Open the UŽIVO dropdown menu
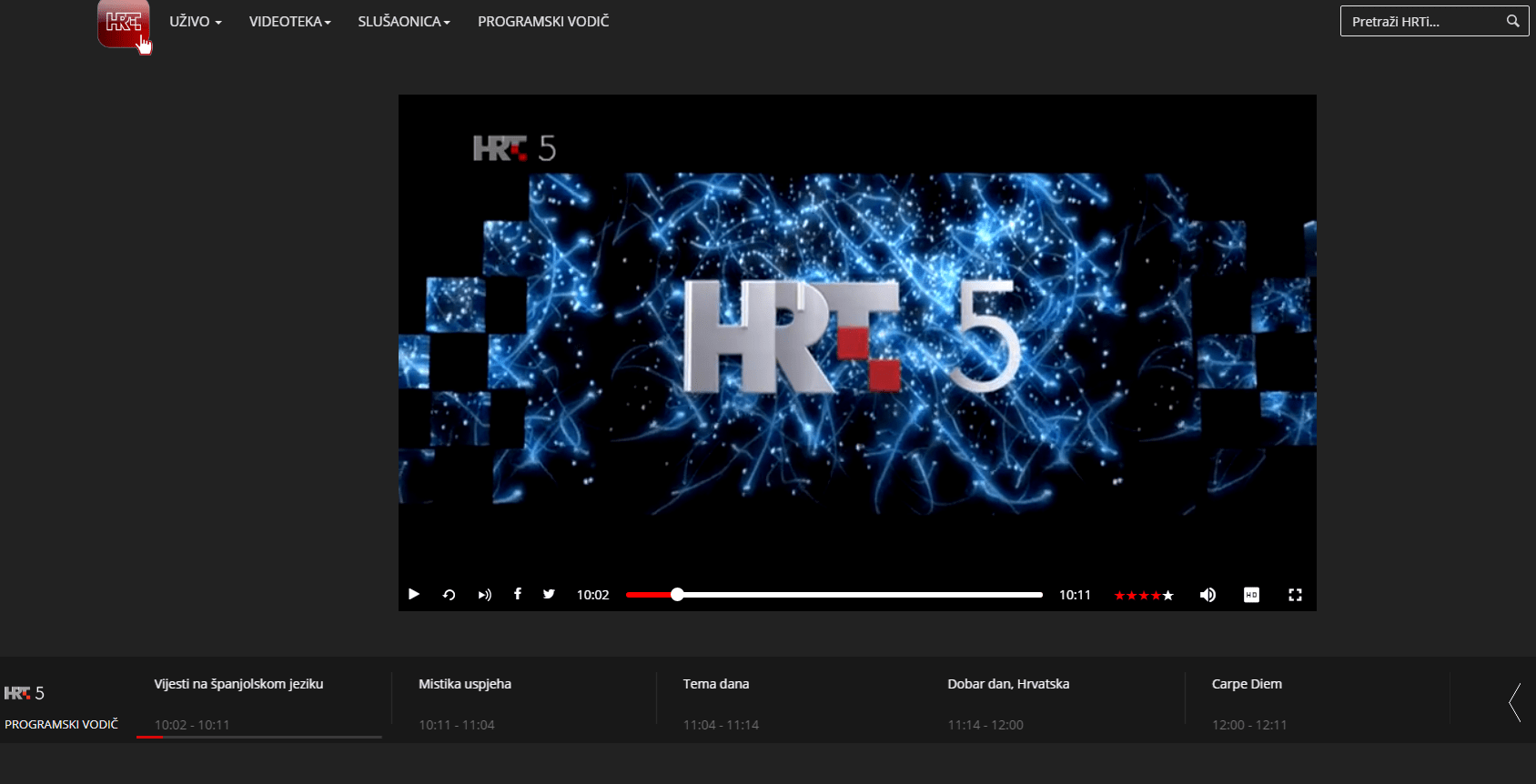Screen dimensions: 1536x784 (195, 21)
